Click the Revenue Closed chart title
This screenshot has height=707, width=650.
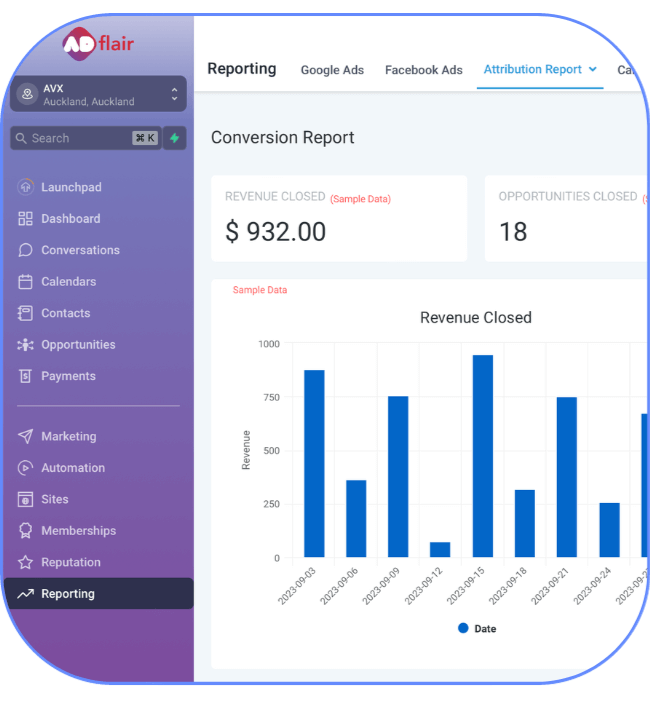click(x=476, y=318)
